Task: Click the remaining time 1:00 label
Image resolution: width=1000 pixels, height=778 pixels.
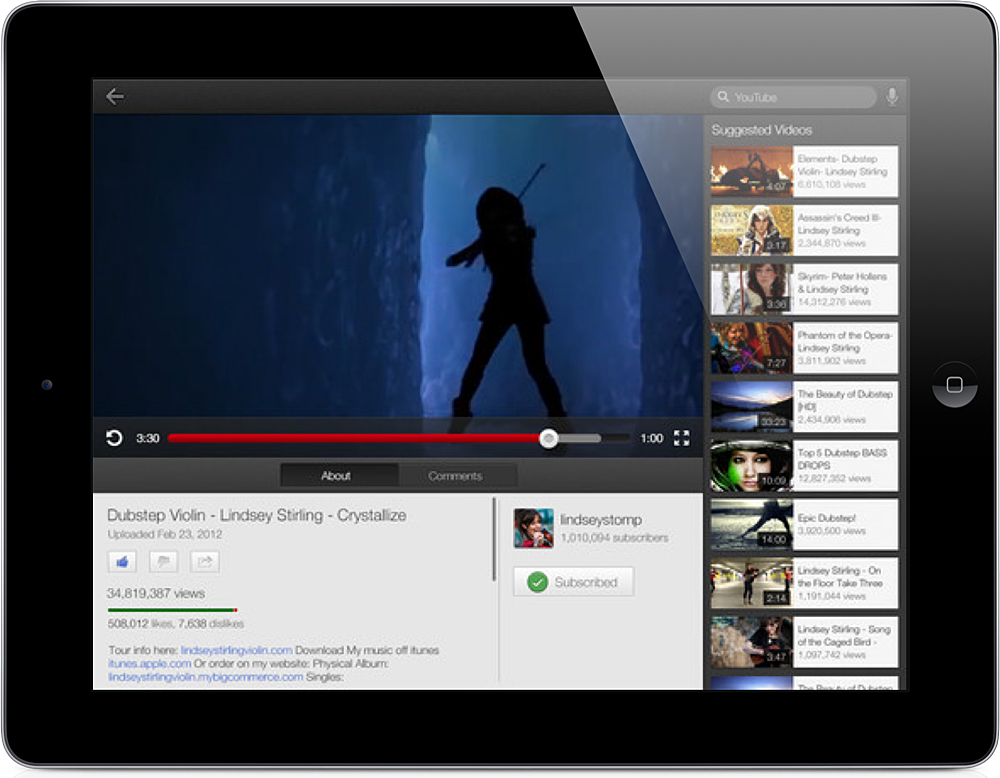Action: tap(652, 438)
